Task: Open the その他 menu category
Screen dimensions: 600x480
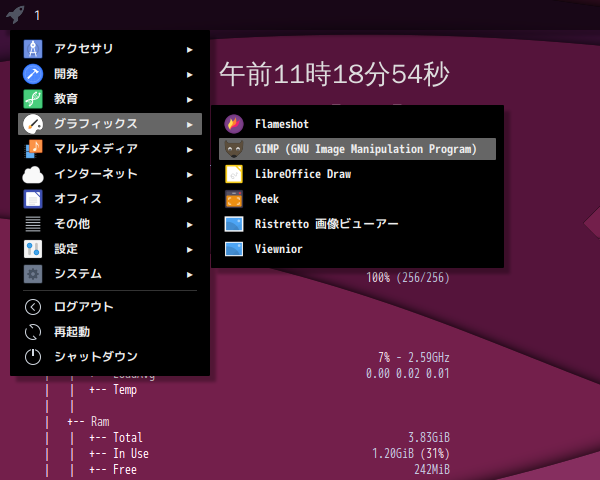Action: click(110, 224)
